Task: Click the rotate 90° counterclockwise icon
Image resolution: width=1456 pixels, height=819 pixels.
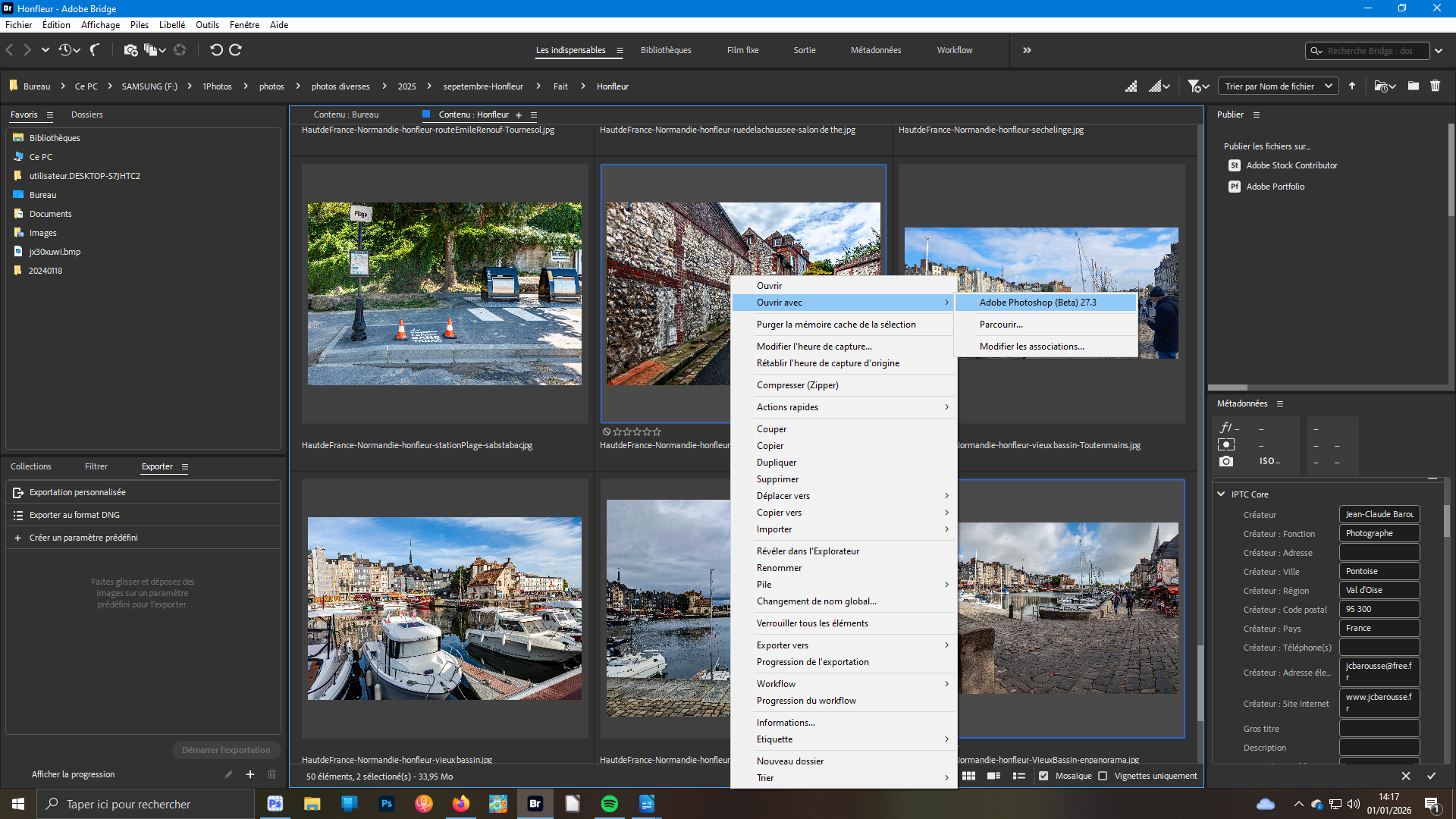Action: pos(216,50)
